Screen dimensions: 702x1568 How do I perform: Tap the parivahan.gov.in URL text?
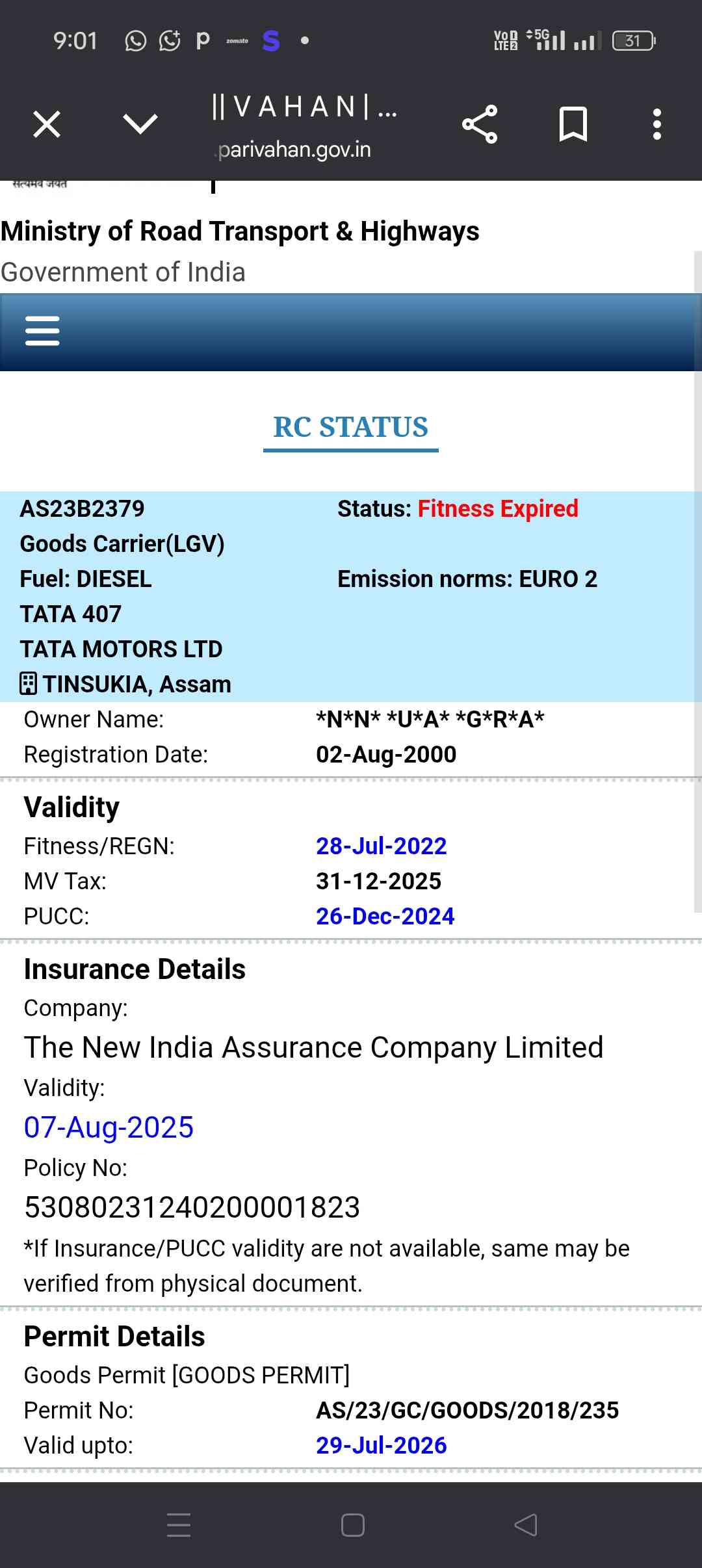pyautogui.click(x=294, y=150)
